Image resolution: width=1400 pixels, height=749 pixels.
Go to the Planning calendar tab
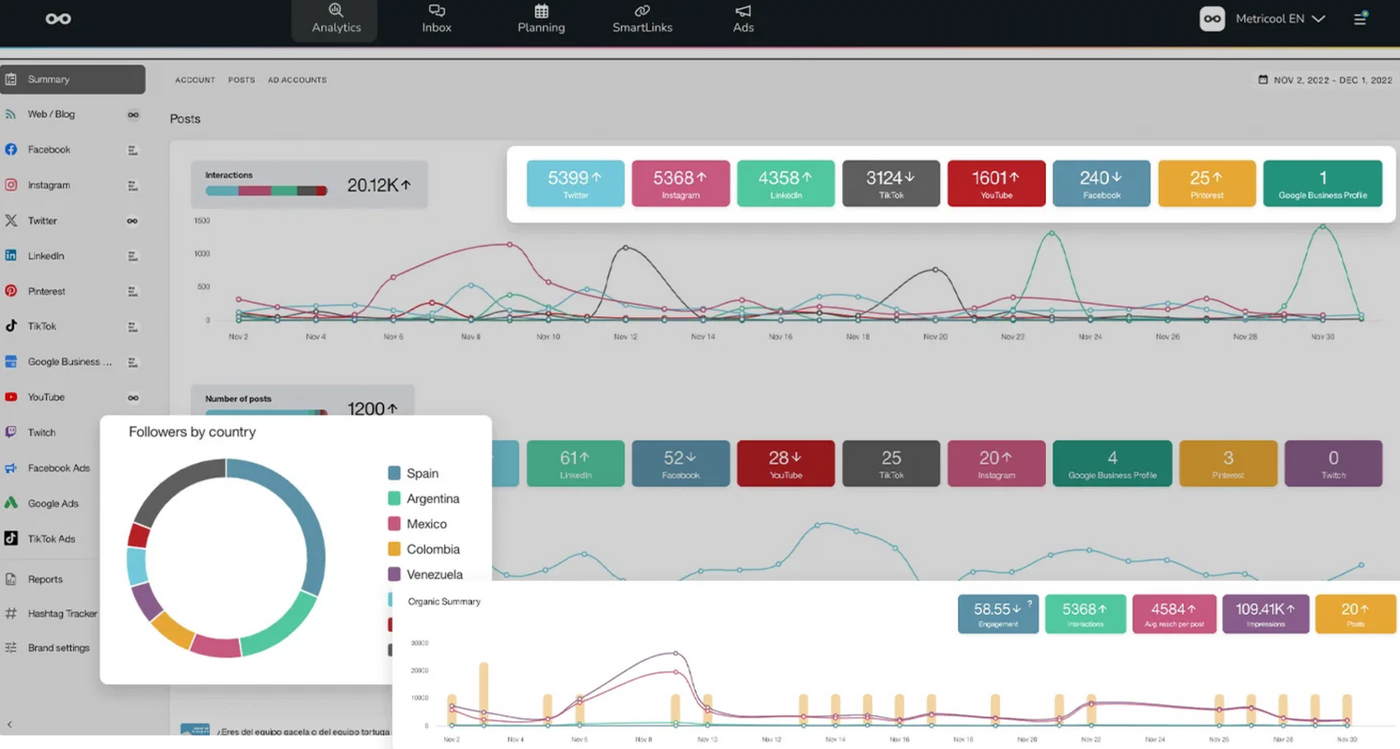(541, 20)
